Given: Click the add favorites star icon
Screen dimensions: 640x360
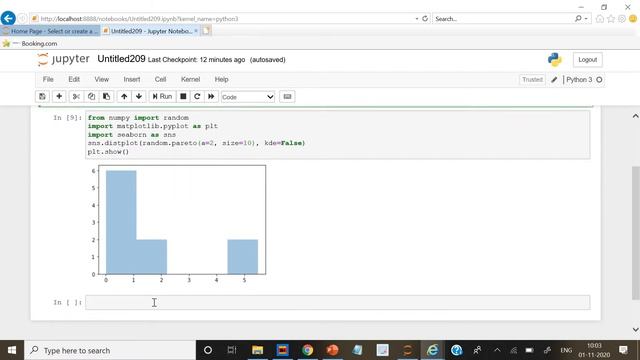Looking at the screenshot, I should coord(6,43).
